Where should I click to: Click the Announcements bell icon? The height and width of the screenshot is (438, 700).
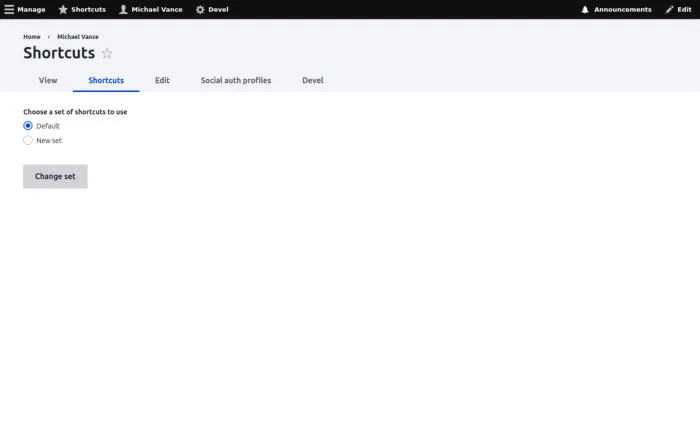[x=585, y=9]
